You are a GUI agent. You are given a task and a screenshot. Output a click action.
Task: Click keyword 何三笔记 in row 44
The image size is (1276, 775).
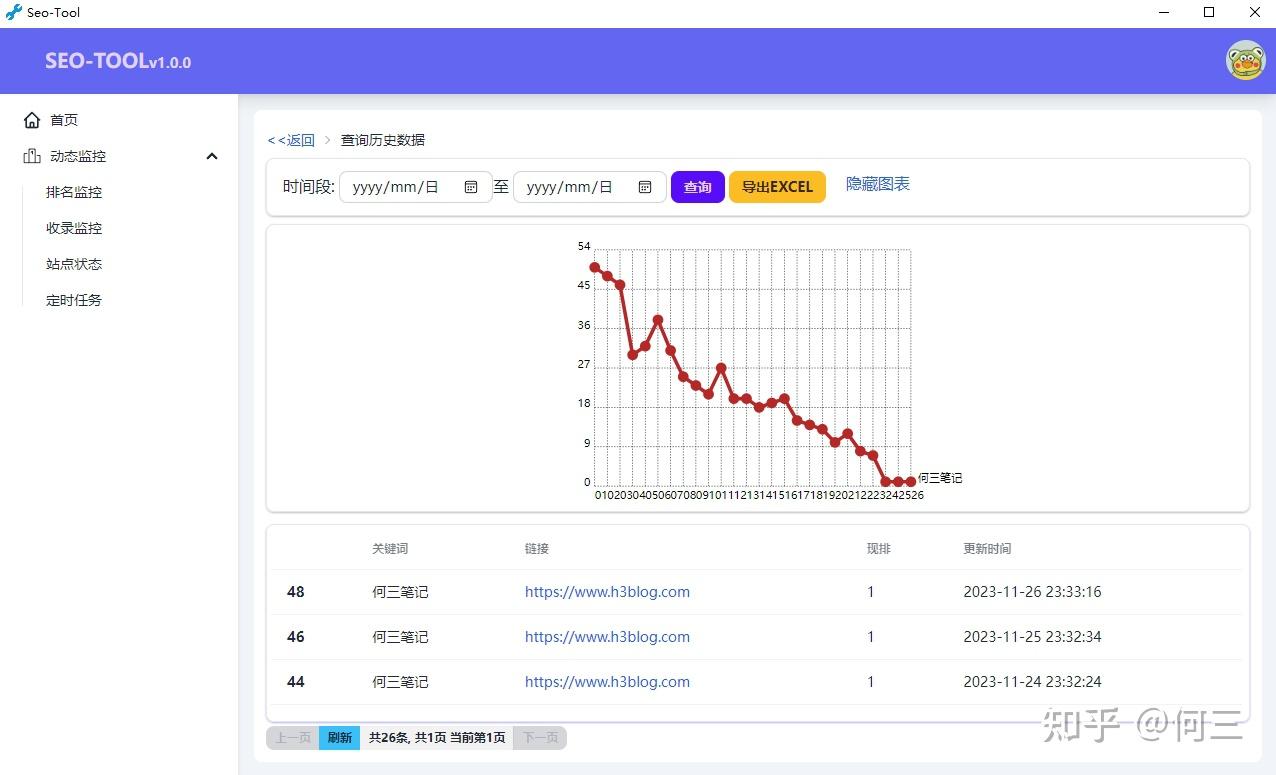coord(400,682)
